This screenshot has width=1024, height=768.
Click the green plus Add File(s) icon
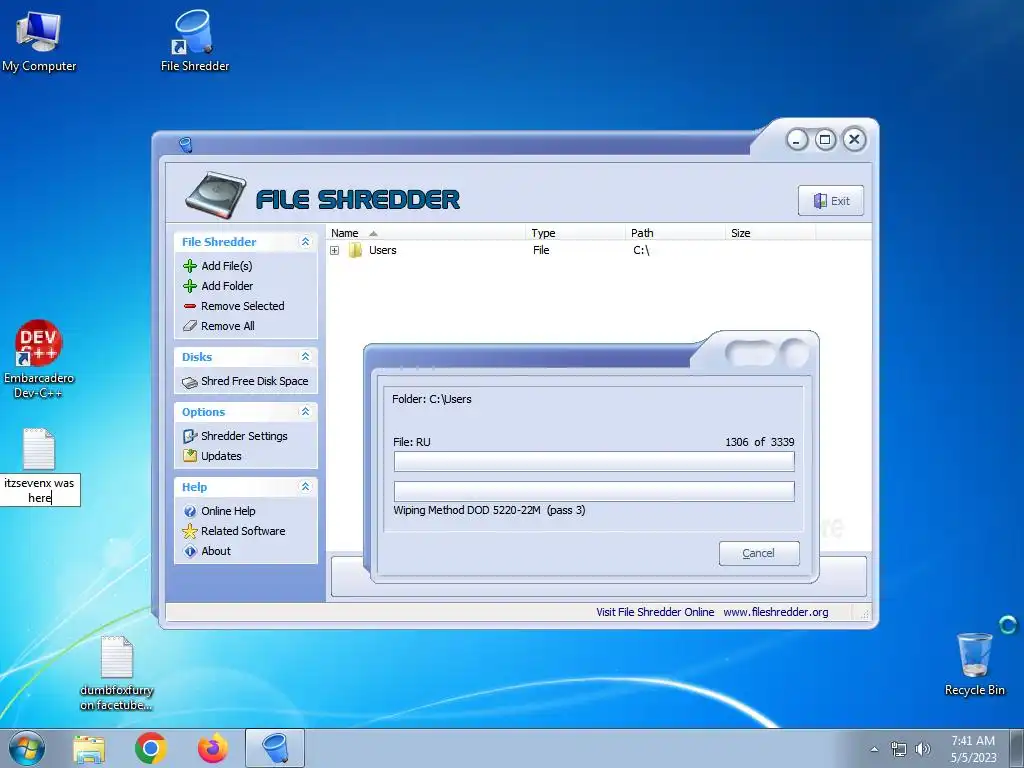190,266
